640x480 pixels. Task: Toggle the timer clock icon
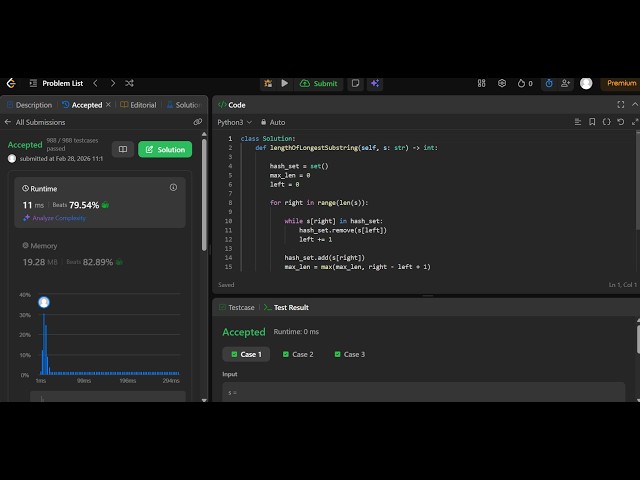pyautogui.click(x=549, y=83)
